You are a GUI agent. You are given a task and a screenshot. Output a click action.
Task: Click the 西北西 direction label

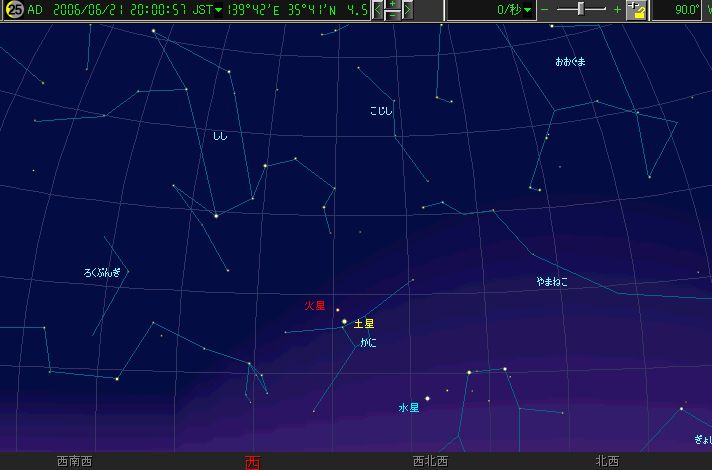click(430, 461)
